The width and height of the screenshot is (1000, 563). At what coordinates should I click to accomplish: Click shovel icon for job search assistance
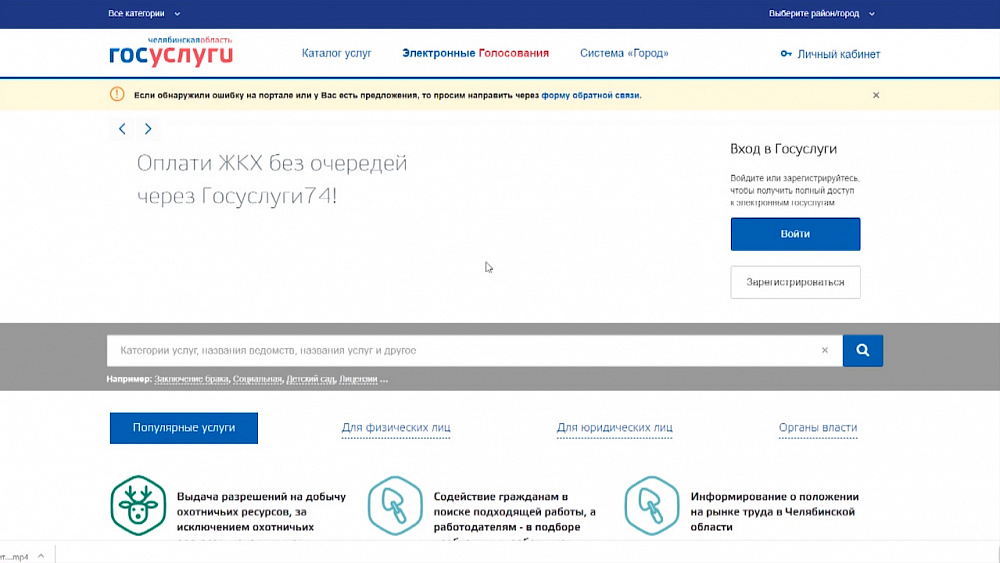pyautogui.click(x=395, y=506)
